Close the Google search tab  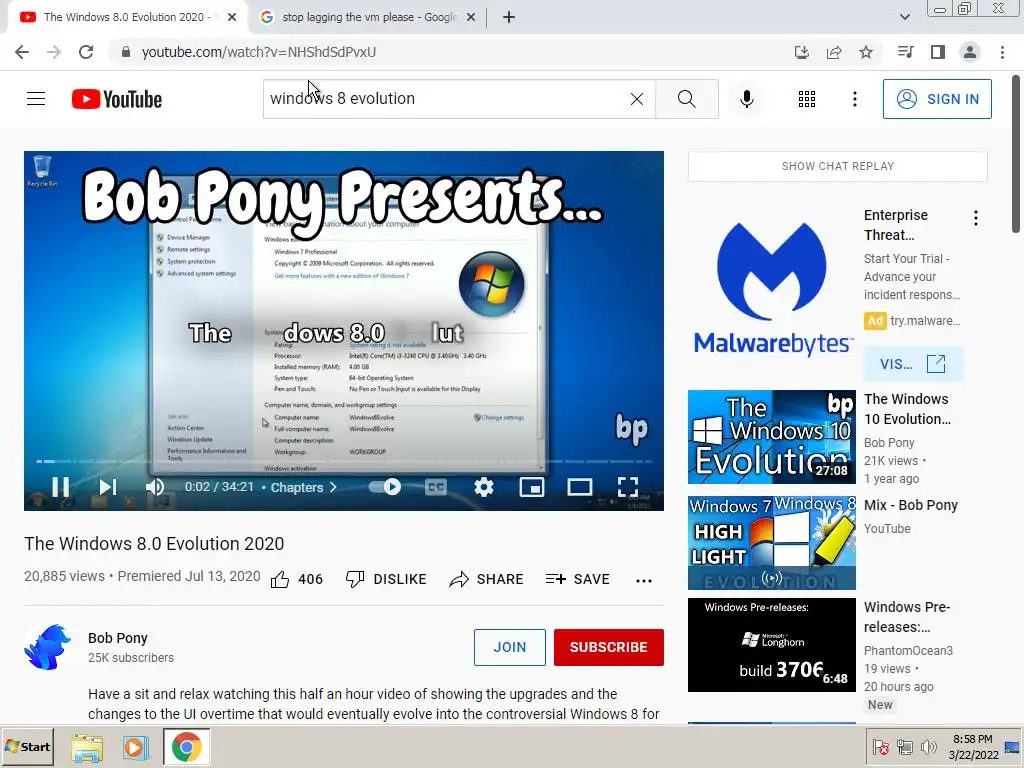tap(470, 18)
